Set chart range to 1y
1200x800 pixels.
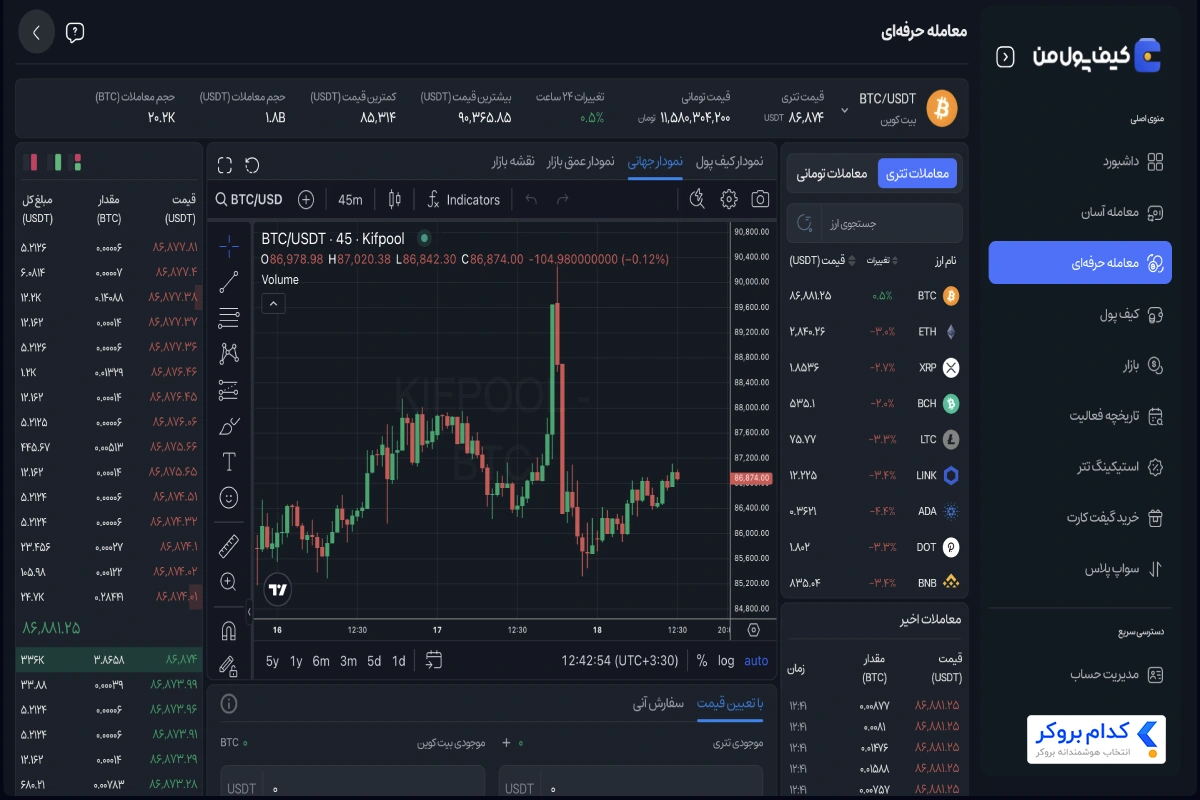tap(296, 661)
